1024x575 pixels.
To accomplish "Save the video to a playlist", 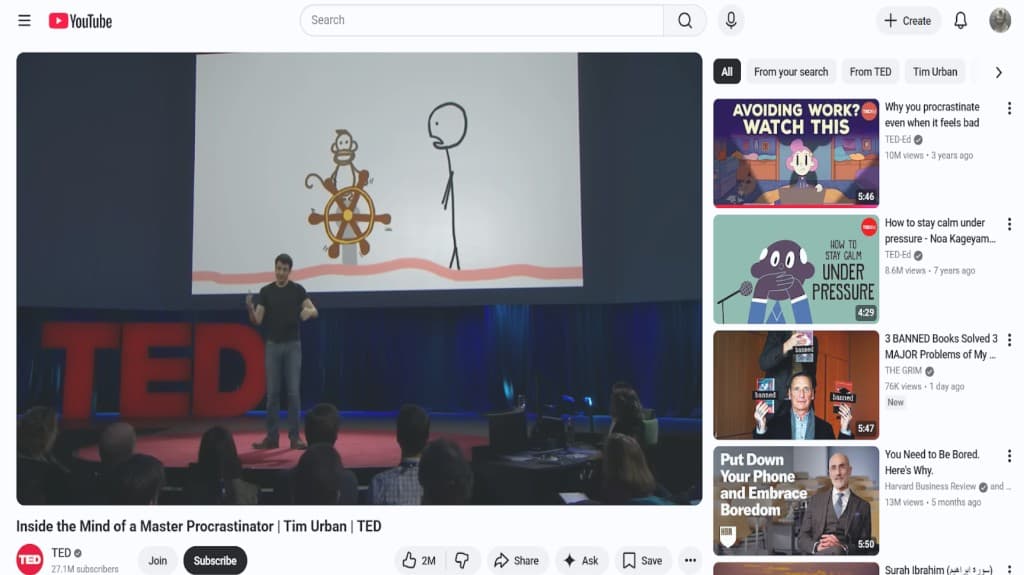I will (x=642, y=560).
